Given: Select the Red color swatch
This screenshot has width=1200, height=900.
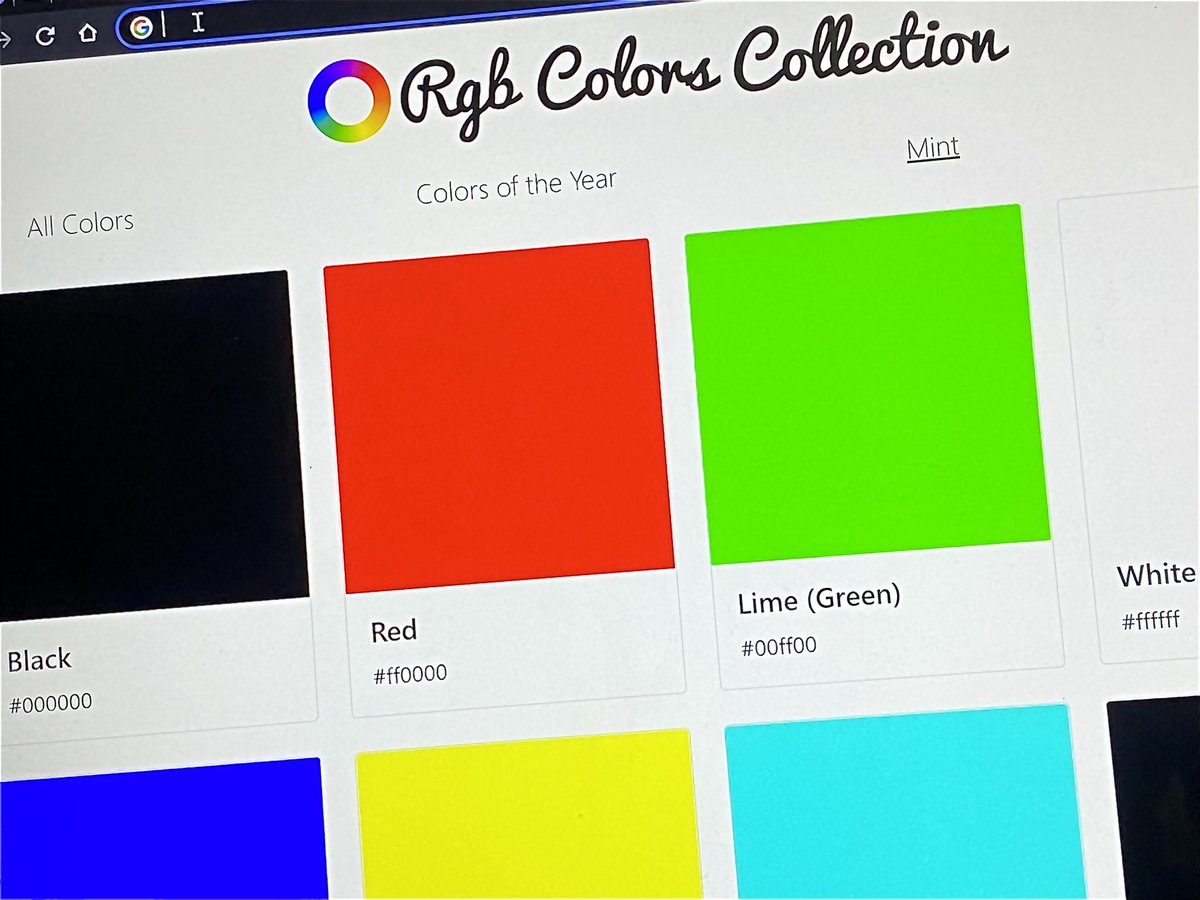Looking at the screenshot, I should pyautogui.click(x=499, y=416).
